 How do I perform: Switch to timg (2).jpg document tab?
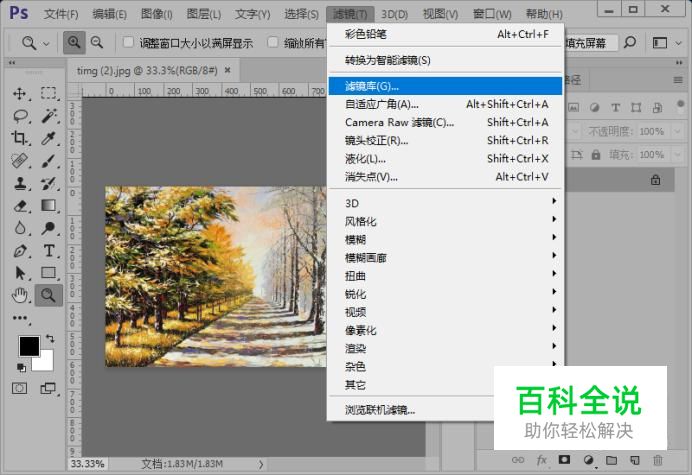coord(147,70)
